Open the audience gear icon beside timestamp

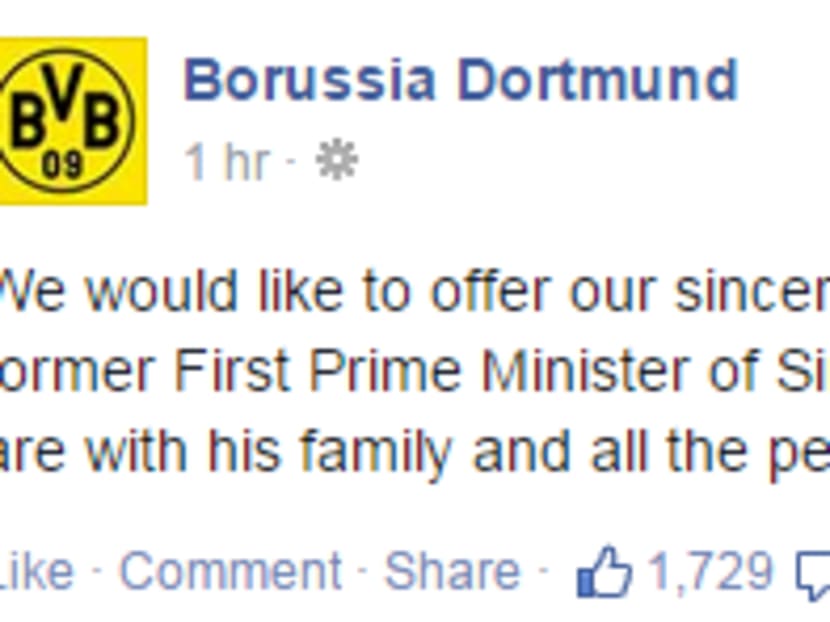(x=337, y=160)
